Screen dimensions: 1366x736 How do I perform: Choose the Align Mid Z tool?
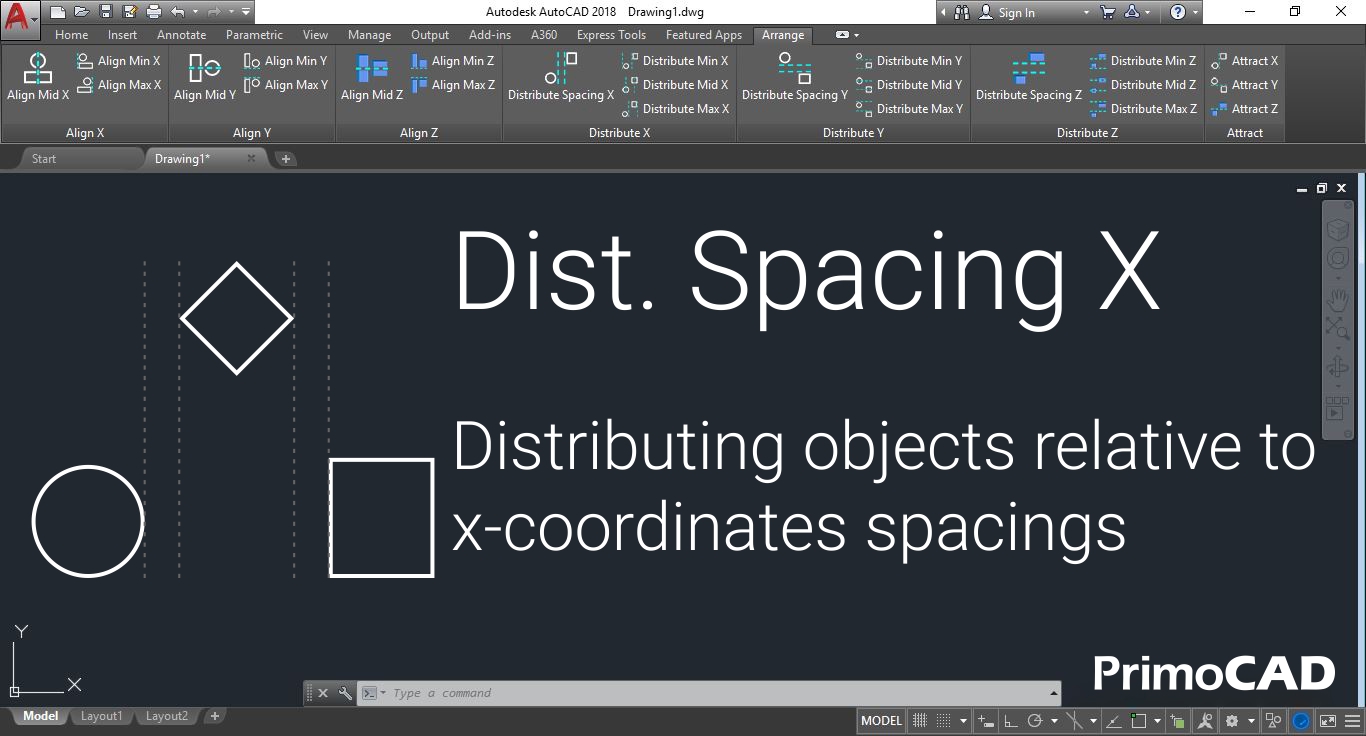coord(372,78)
